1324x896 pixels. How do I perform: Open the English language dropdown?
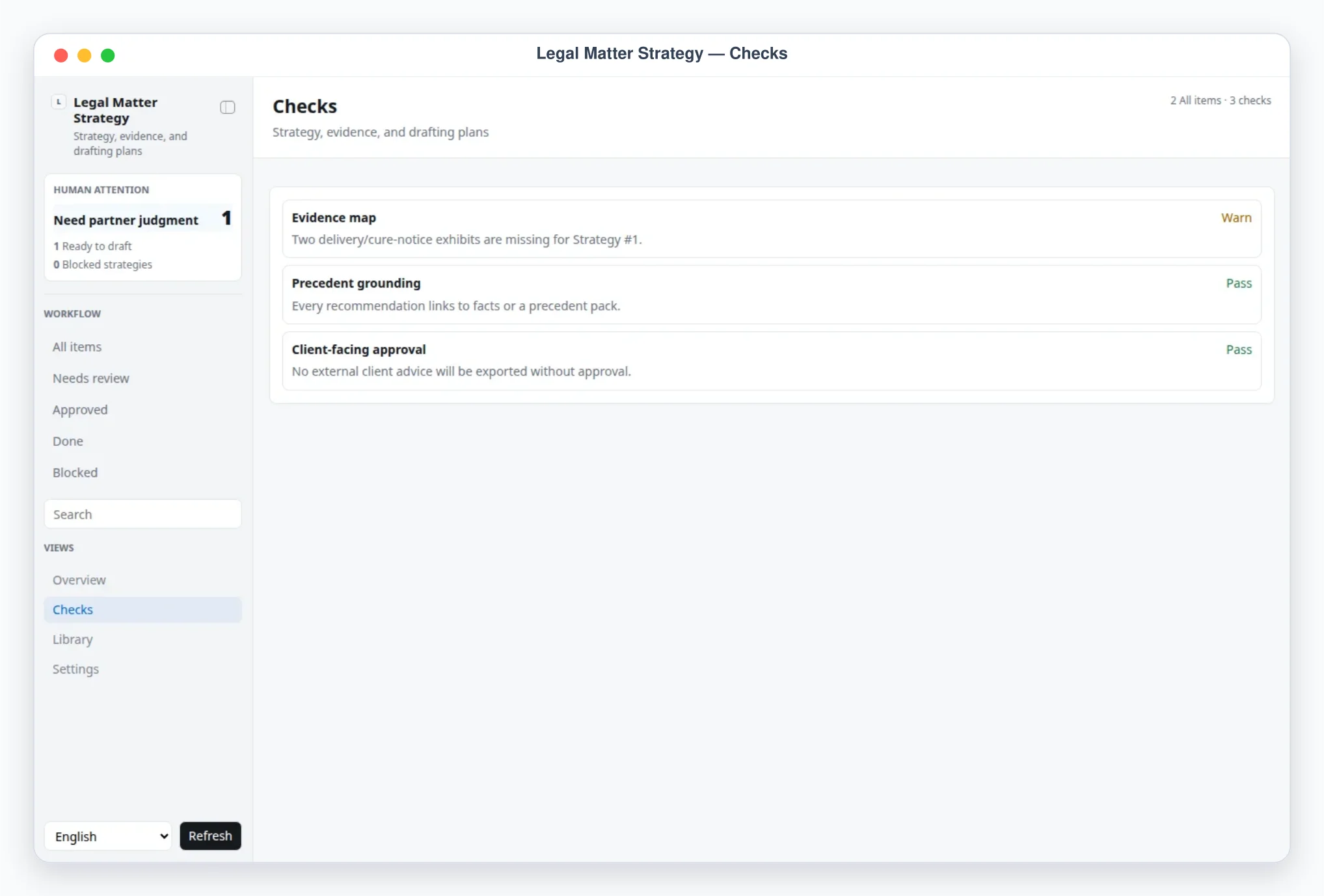pyautogui.click(x=108, y=836)
